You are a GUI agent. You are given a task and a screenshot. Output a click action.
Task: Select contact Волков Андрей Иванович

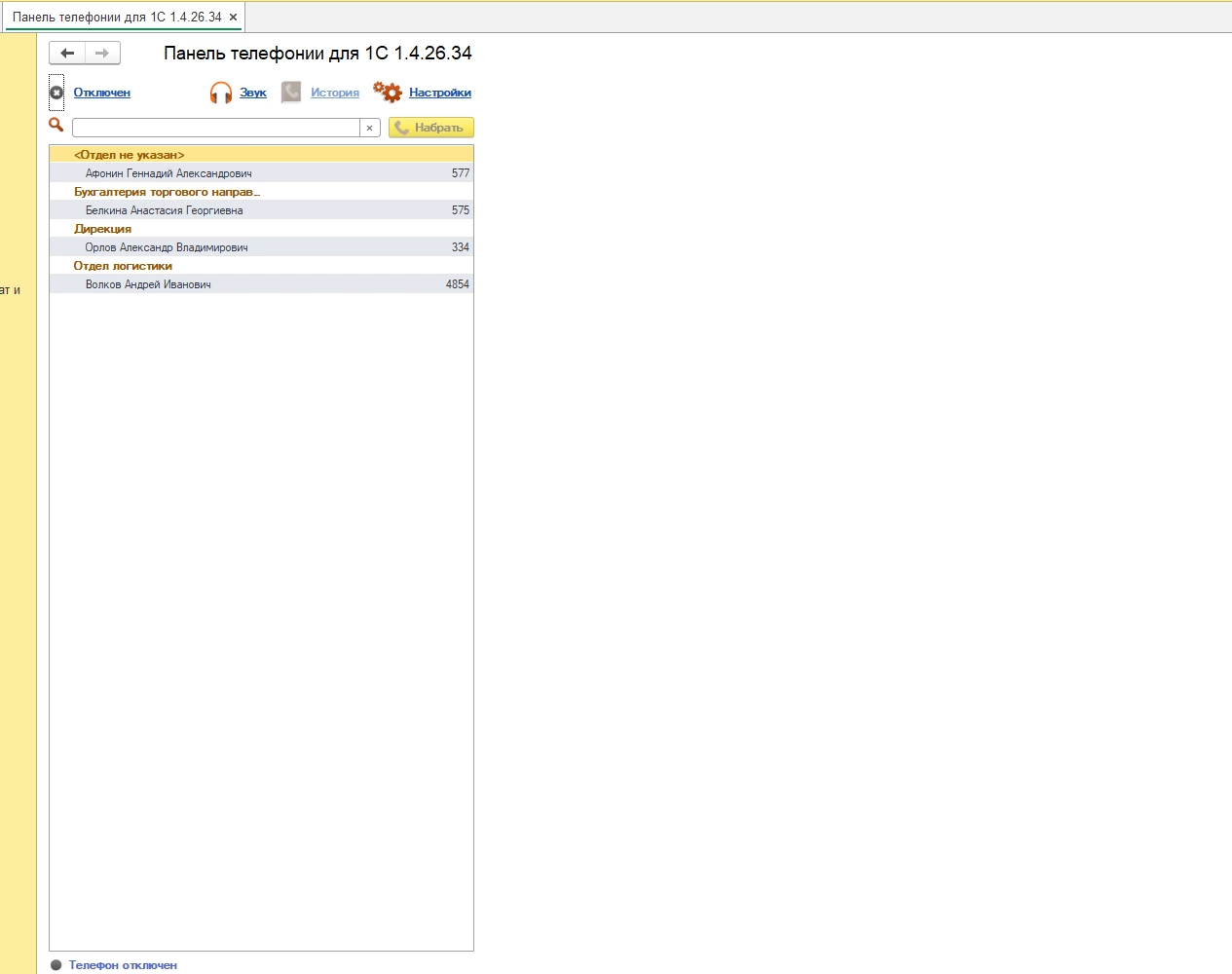coord(261,284)
